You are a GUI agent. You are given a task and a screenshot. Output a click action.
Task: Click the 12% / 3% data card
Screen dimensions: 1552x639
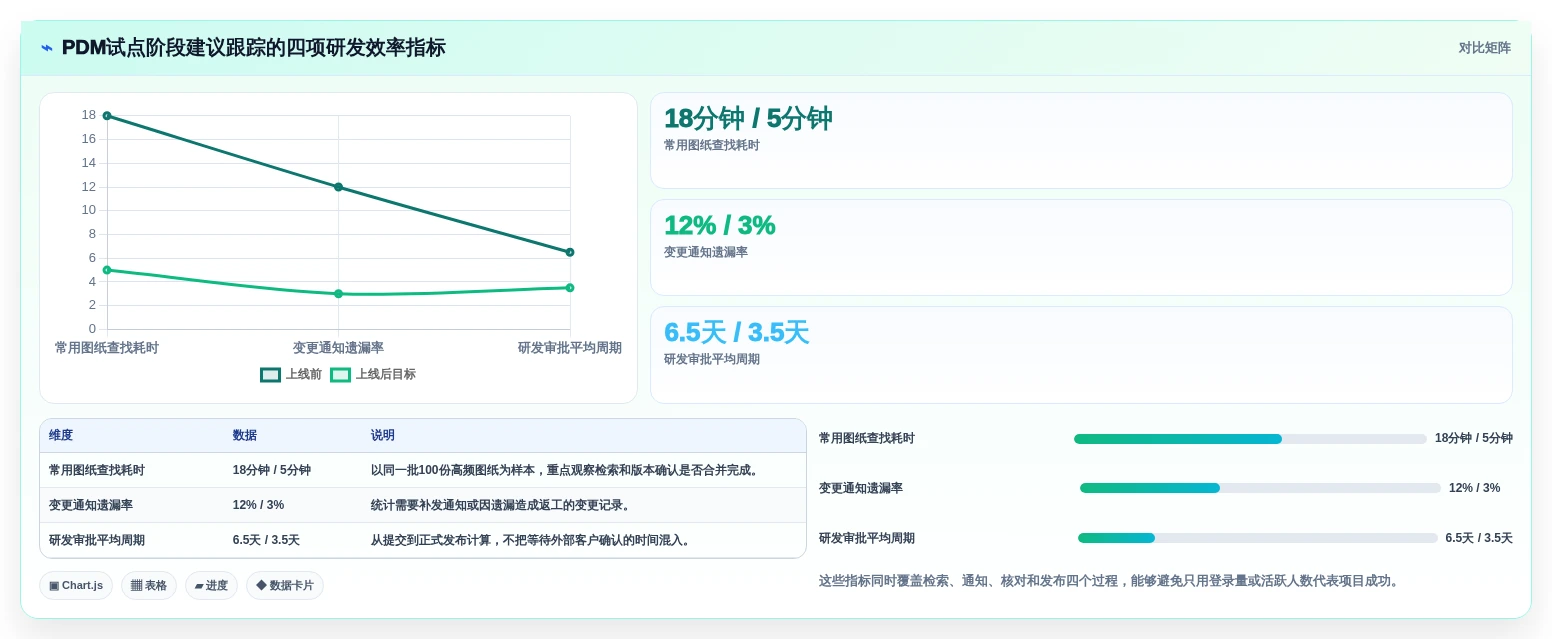[x=1081, y=248]
